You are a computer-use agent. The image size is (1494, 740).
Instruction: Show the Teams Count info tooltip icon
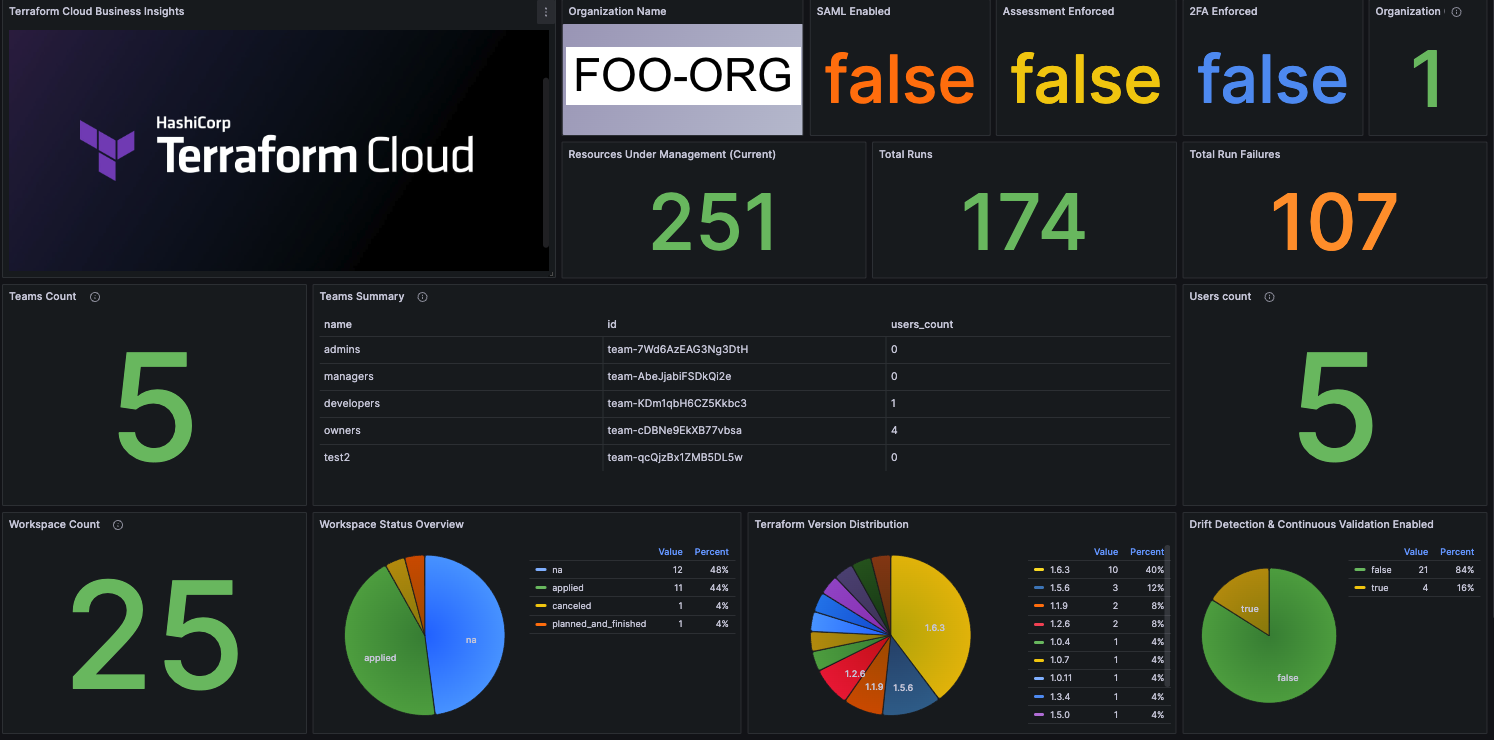pyautogui.click(x=95, y=297)
